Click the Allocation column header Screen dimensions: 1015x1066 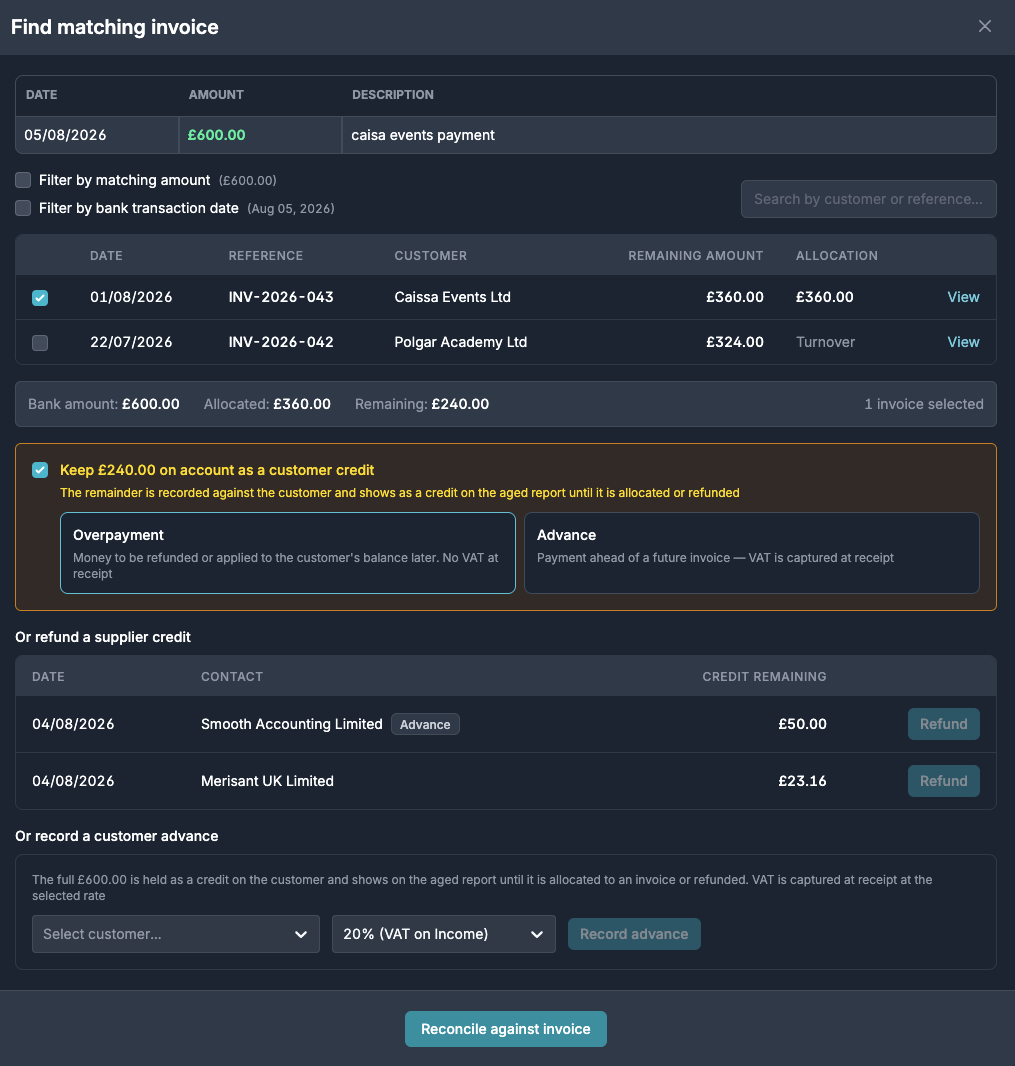click(836, 256)
